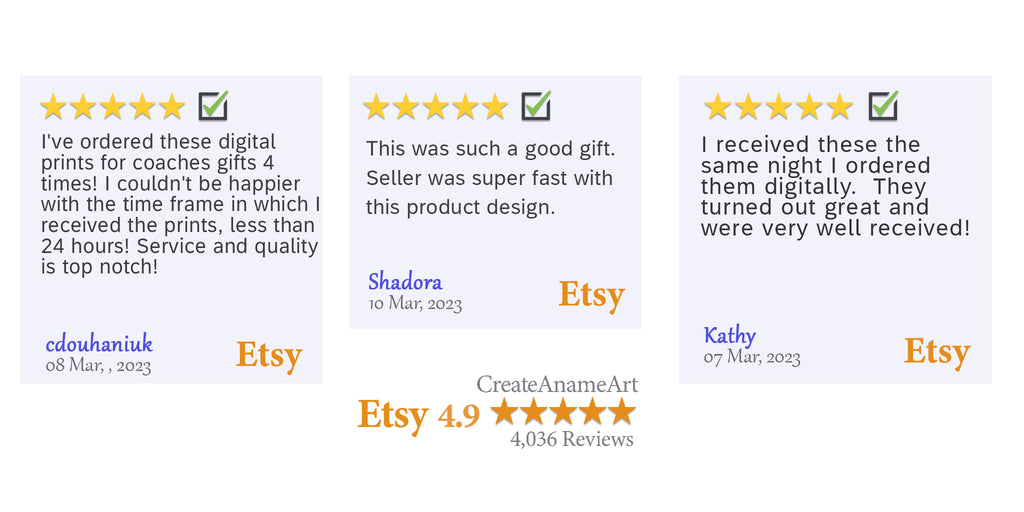Click the gold star rating in cdouhaniuk's review

point(112,106)
